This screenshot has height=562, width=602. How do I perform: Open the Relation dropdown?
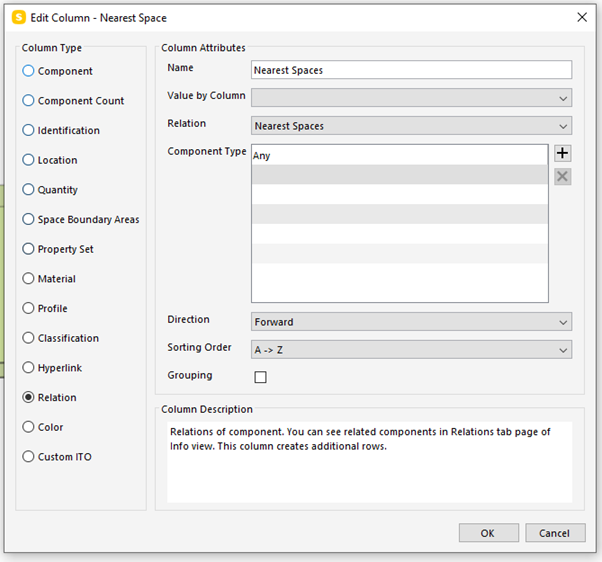(x=411, y=126)
